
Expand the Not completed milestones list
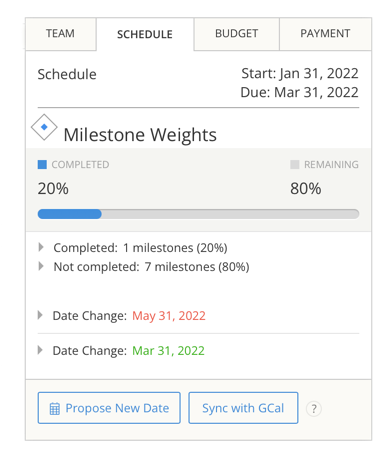(x=41, y=266)
